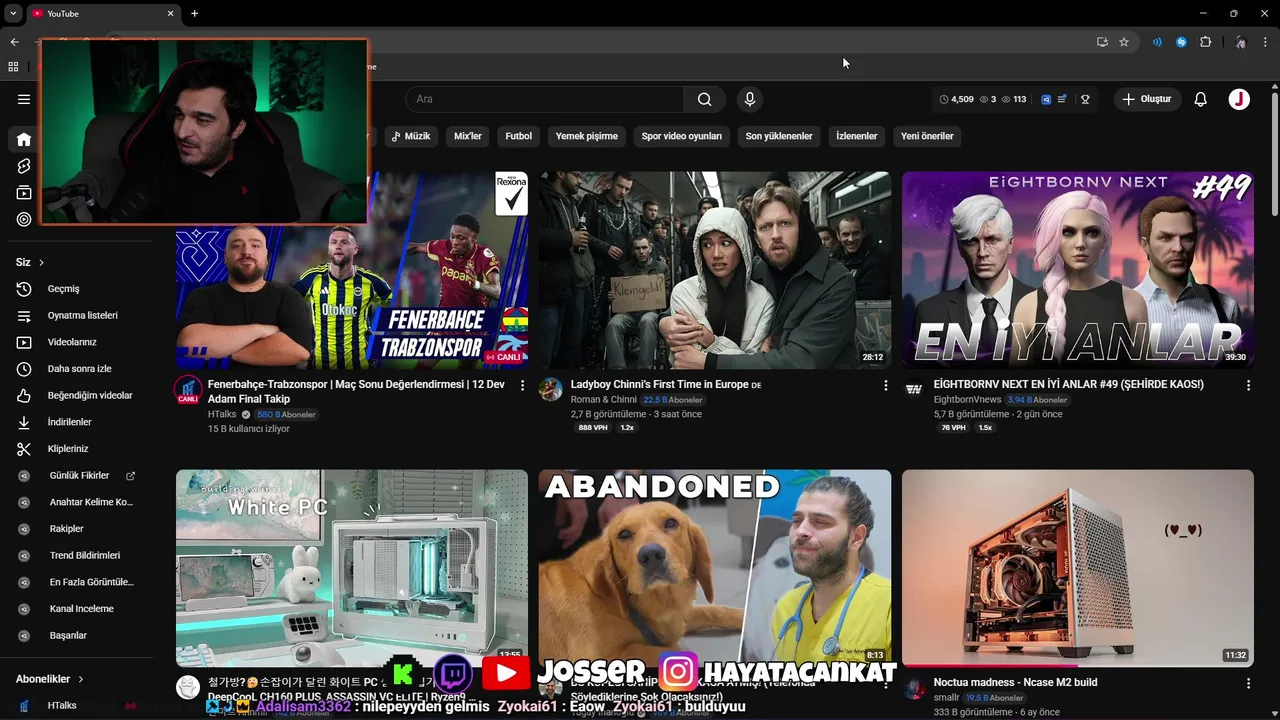Open Chrome profile avatar
1280x720 pixels.
coord(1241,42)
